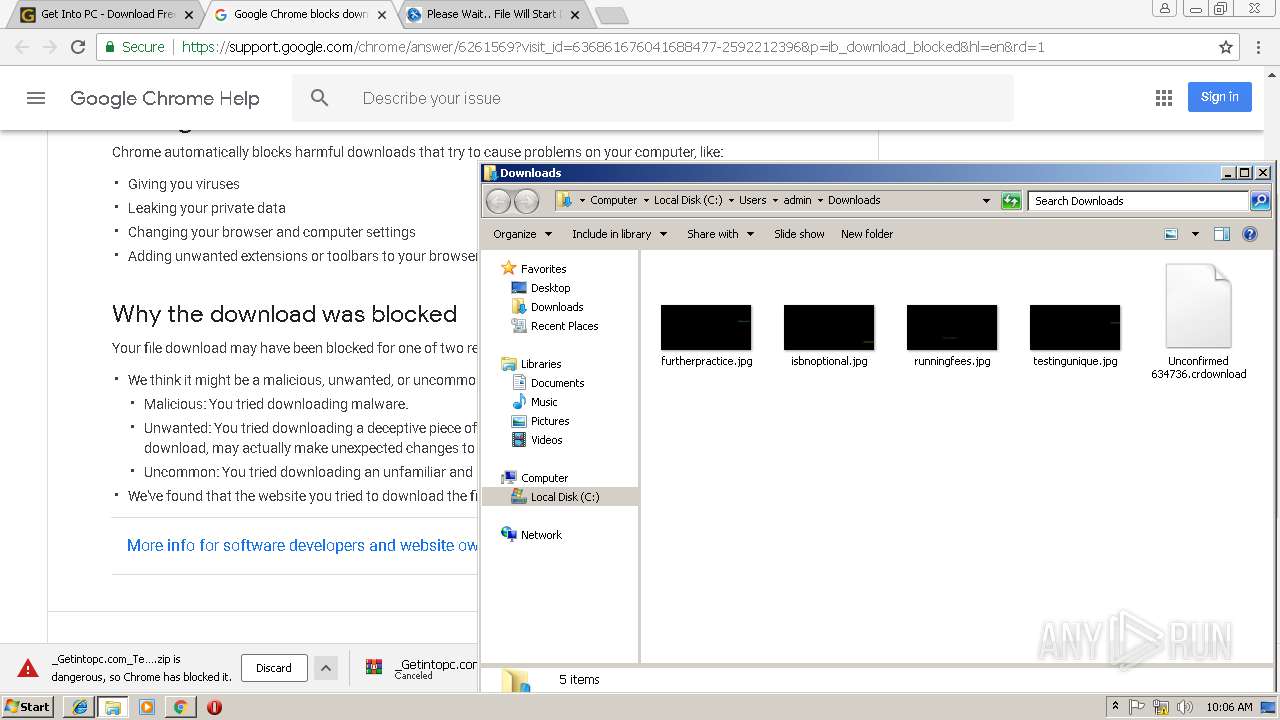Screen dimensions: 1280x720
Task: Open the Organize menu
Action: click(522, 234)
